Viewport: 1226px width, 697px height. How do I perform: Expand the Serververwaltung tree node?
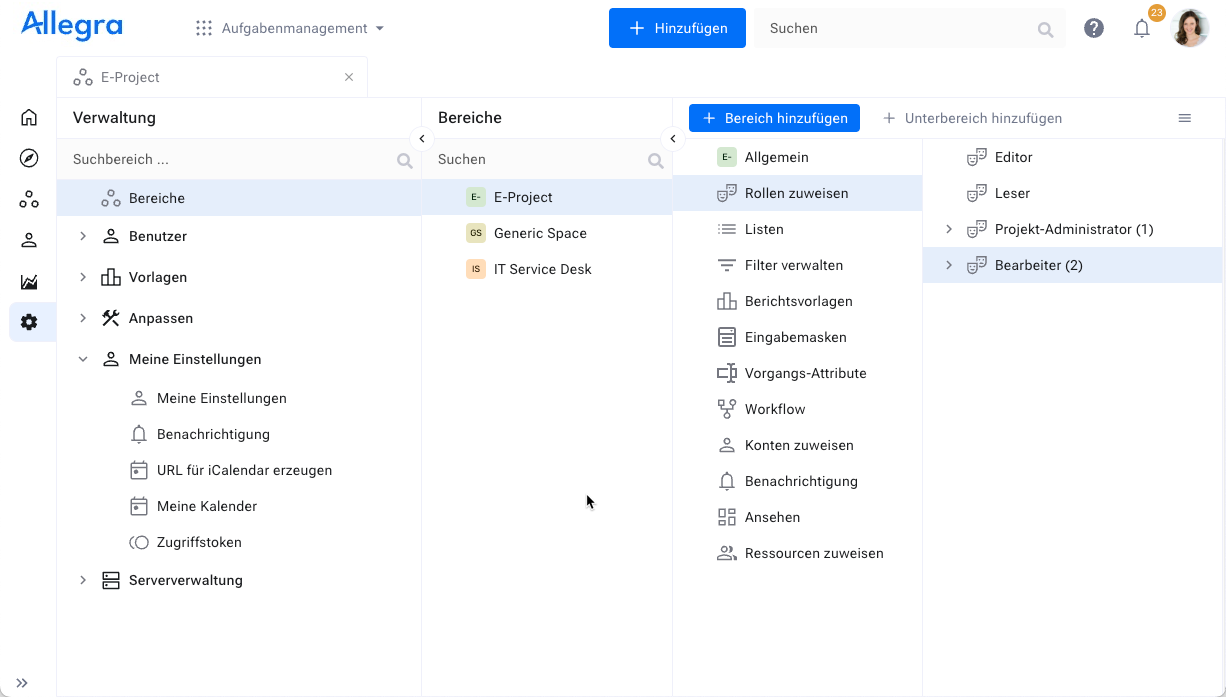(x=83, y=580)
